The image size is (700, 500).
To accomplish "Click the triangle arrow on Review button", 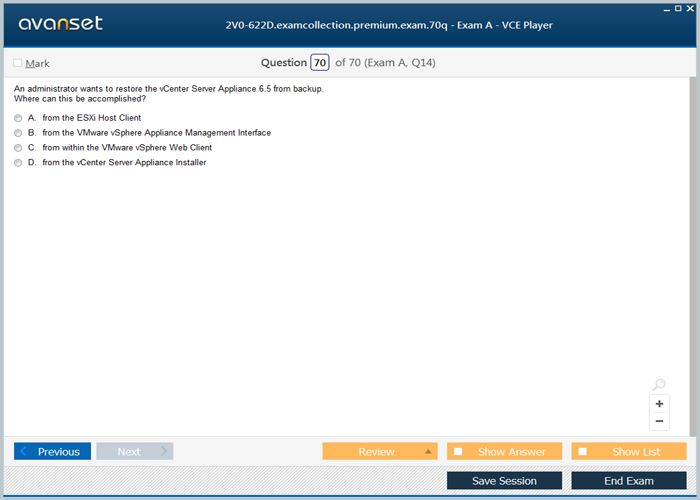I will tap(428, 451).
